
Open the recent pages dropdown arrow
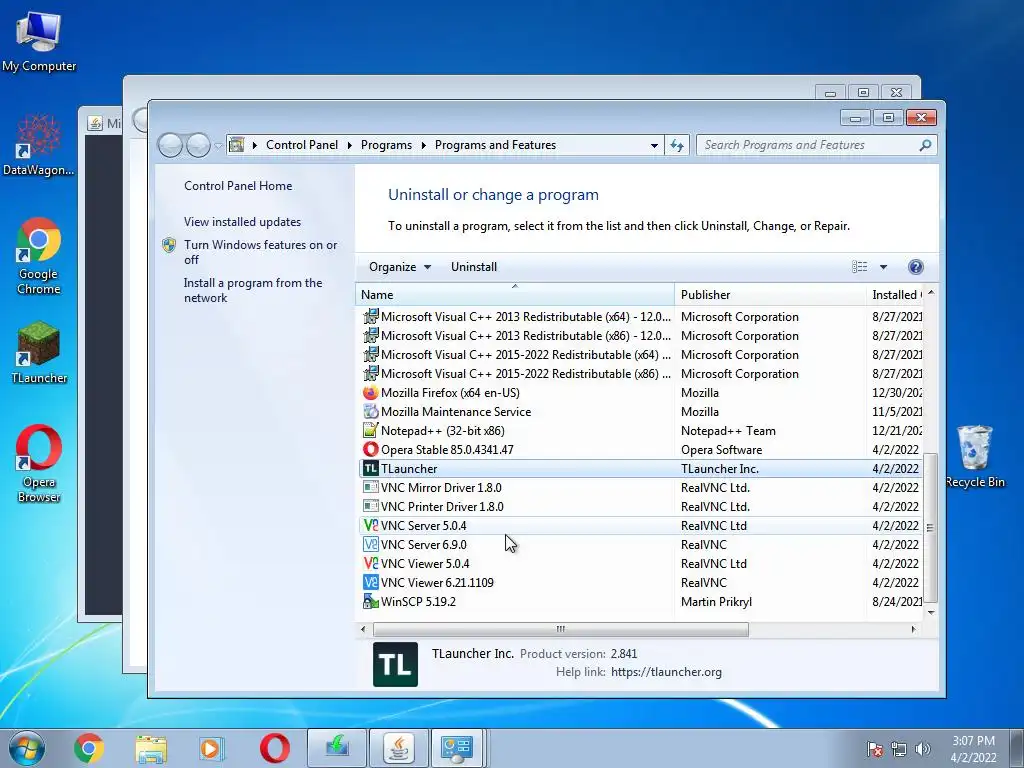pos(218,146)
